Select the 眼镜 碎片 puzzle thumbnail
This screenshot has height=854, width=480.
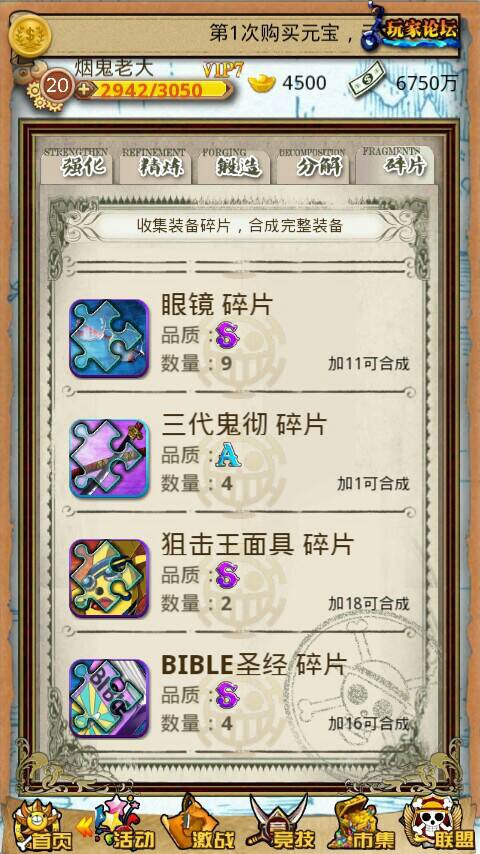109,338
